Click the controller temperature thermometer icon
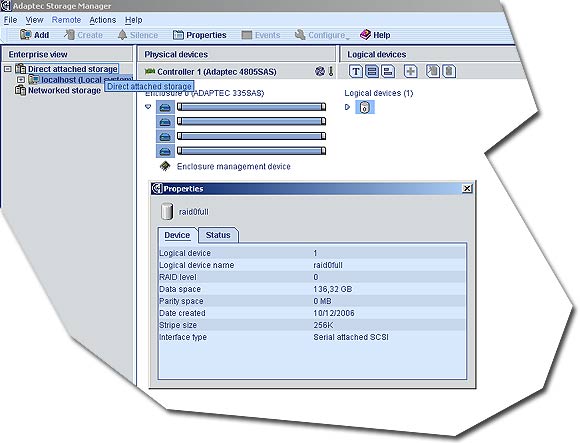 pos(331,71)
